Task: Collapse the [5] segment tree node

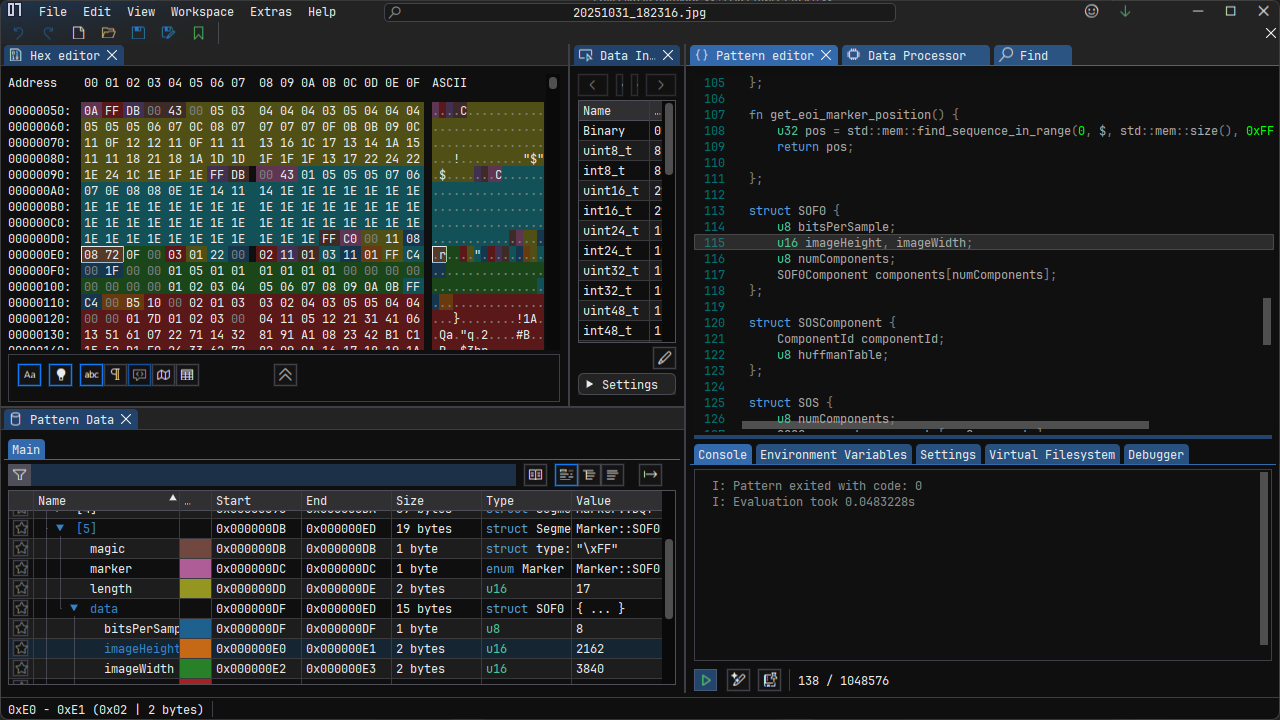Action: click(60, 529)
